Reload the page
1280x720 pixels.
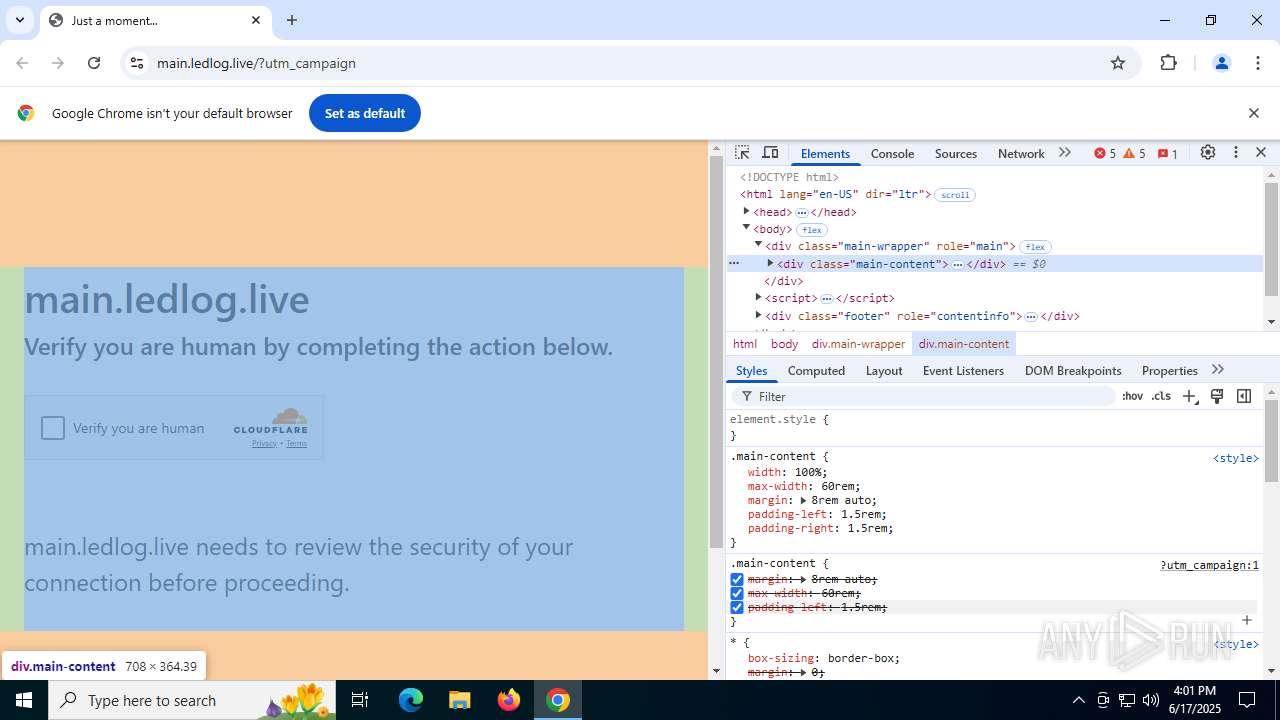coord(94,63)
